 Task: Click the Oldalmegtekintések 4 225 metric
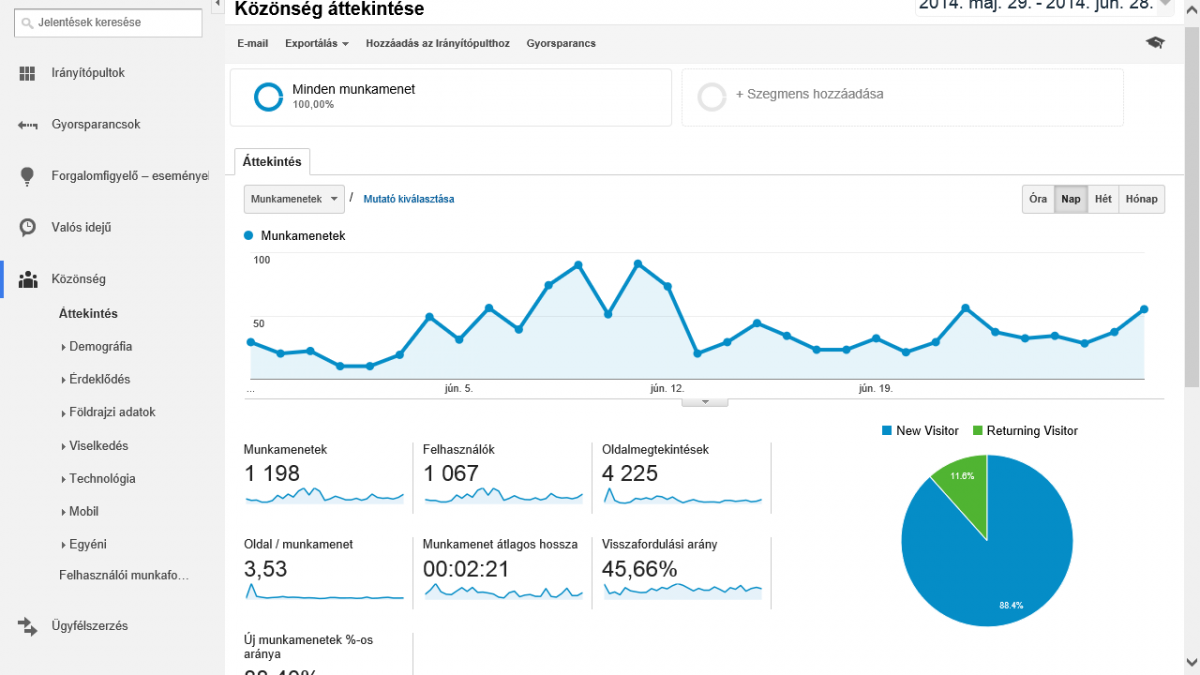pyautogui.click(x=682, y=476)
